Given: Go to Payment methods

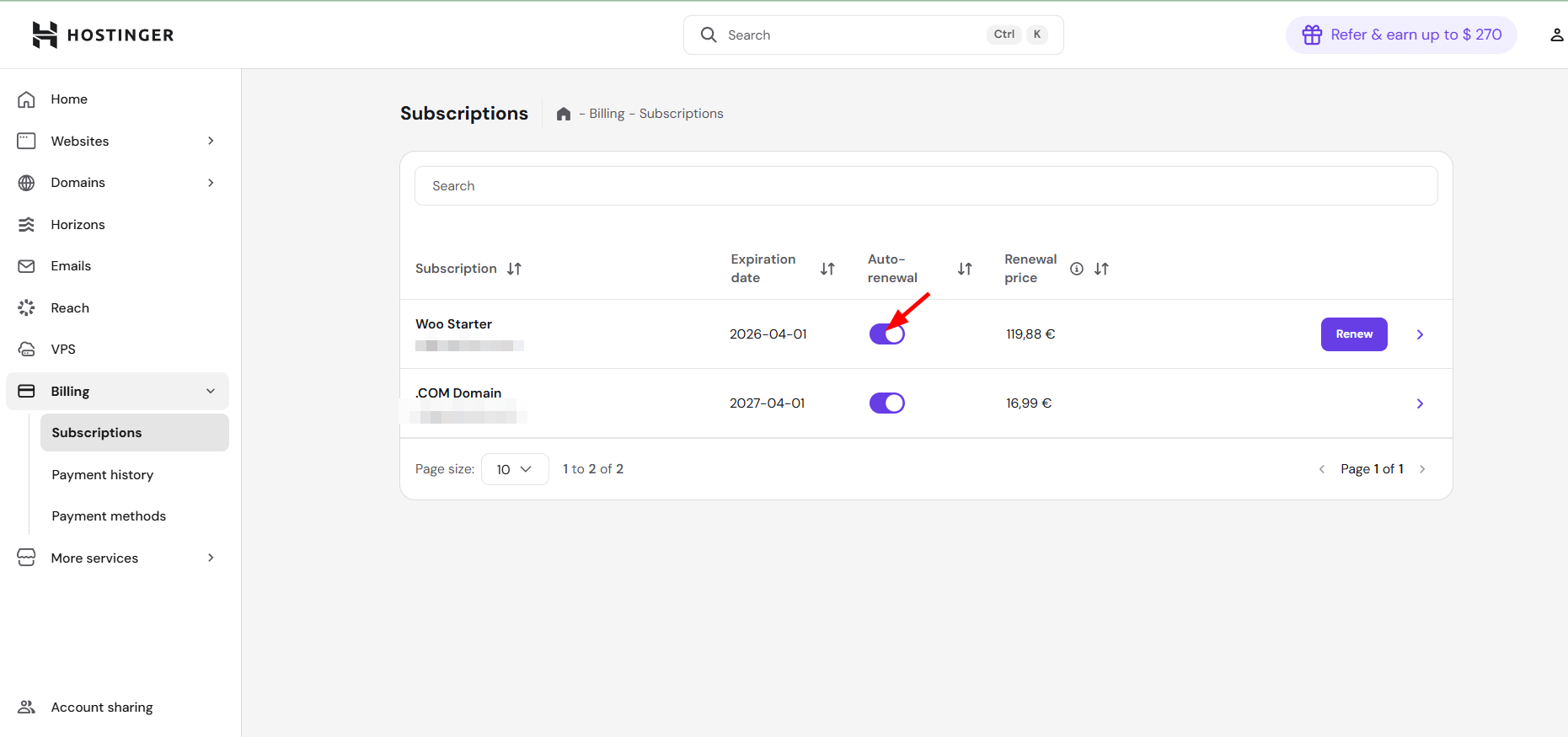Looking at the screenshot, I should pos(109,516).
